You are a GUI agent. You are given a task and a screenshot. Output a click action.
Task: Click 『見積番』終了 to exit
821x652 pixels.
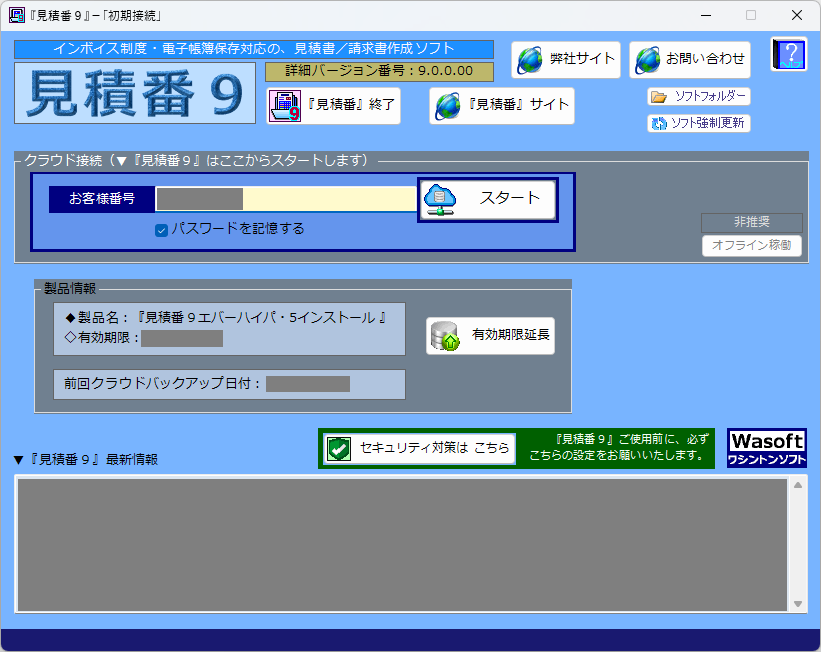click(334, 106)
